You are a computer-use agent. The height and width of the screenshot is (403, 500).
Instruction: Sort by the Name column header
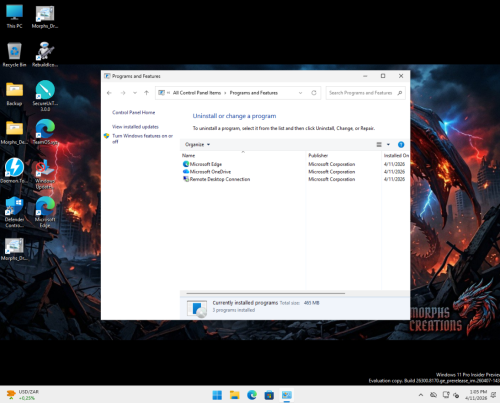[188, 155]
